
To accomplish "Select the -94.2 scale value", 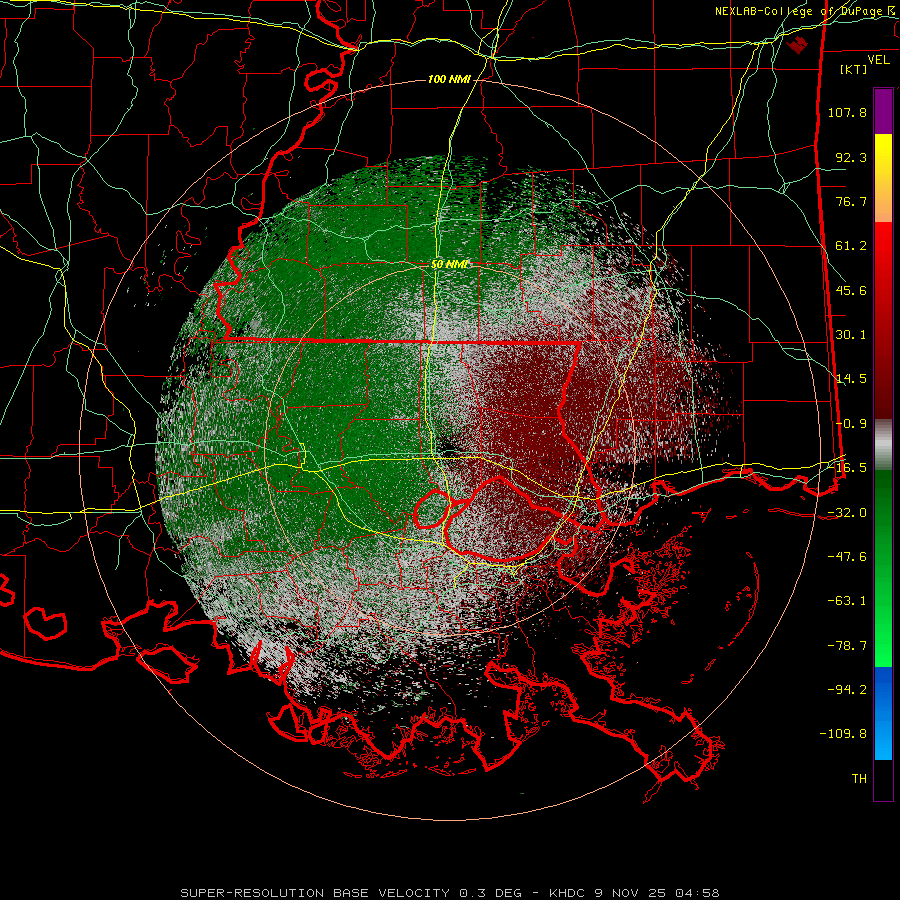I will [847, 690].
